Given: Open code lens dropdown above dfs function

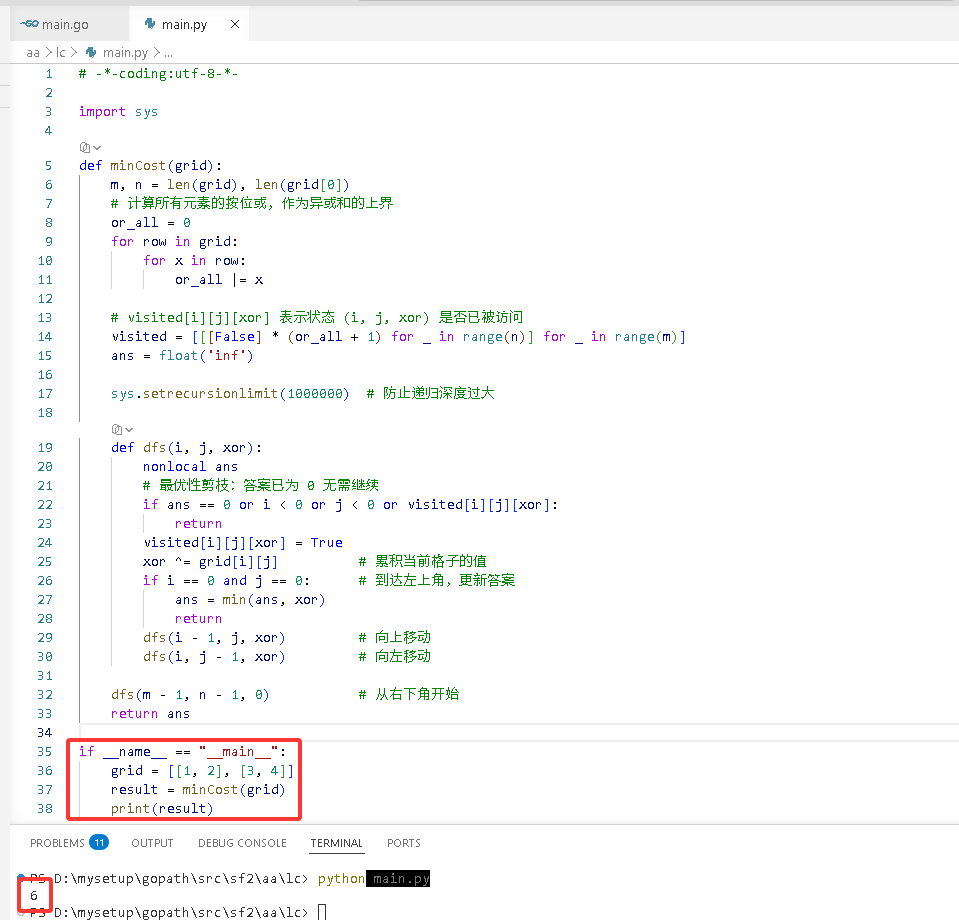Looking at the screenshot, I should 122,429.
